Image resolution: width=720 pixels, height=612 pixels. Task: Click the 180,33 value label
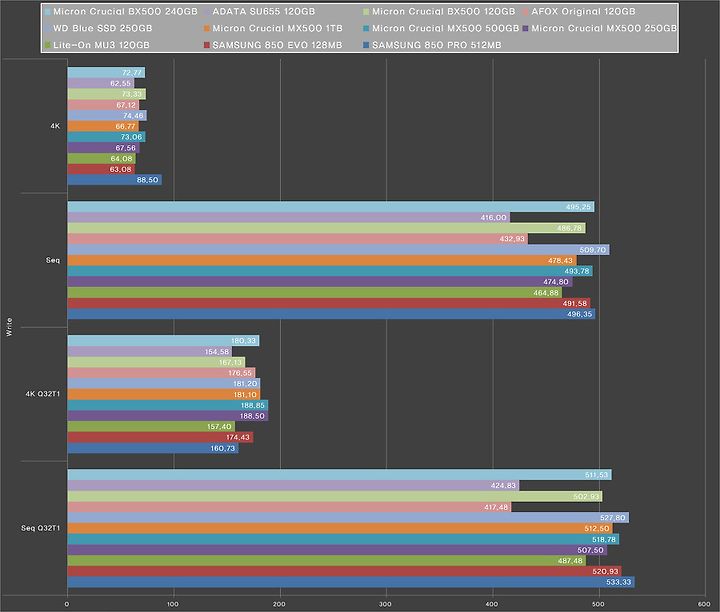pyautogui.click(x=243, y=341)
